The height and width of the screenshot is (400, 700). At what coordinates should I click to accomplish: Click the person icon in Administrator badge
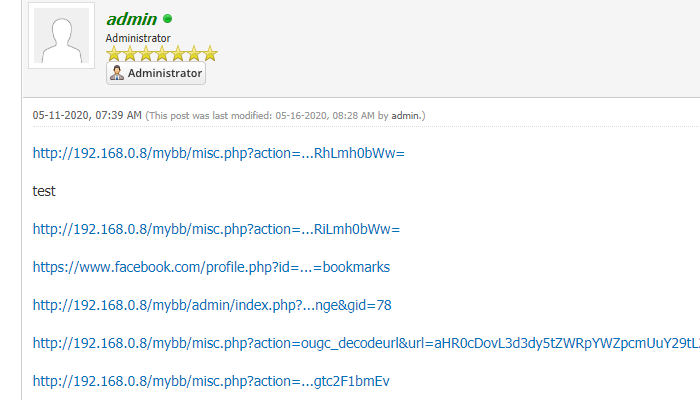[x=117, y=73]
